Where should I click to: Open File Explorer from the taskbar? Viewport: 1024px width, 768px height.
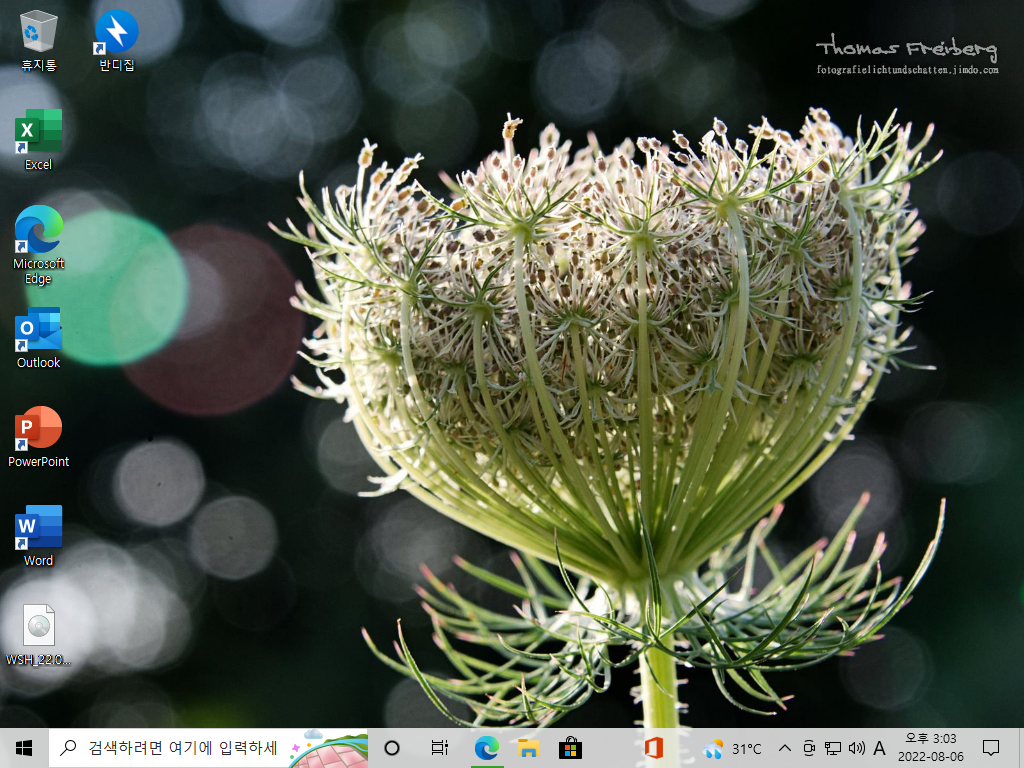click(528, 748)
